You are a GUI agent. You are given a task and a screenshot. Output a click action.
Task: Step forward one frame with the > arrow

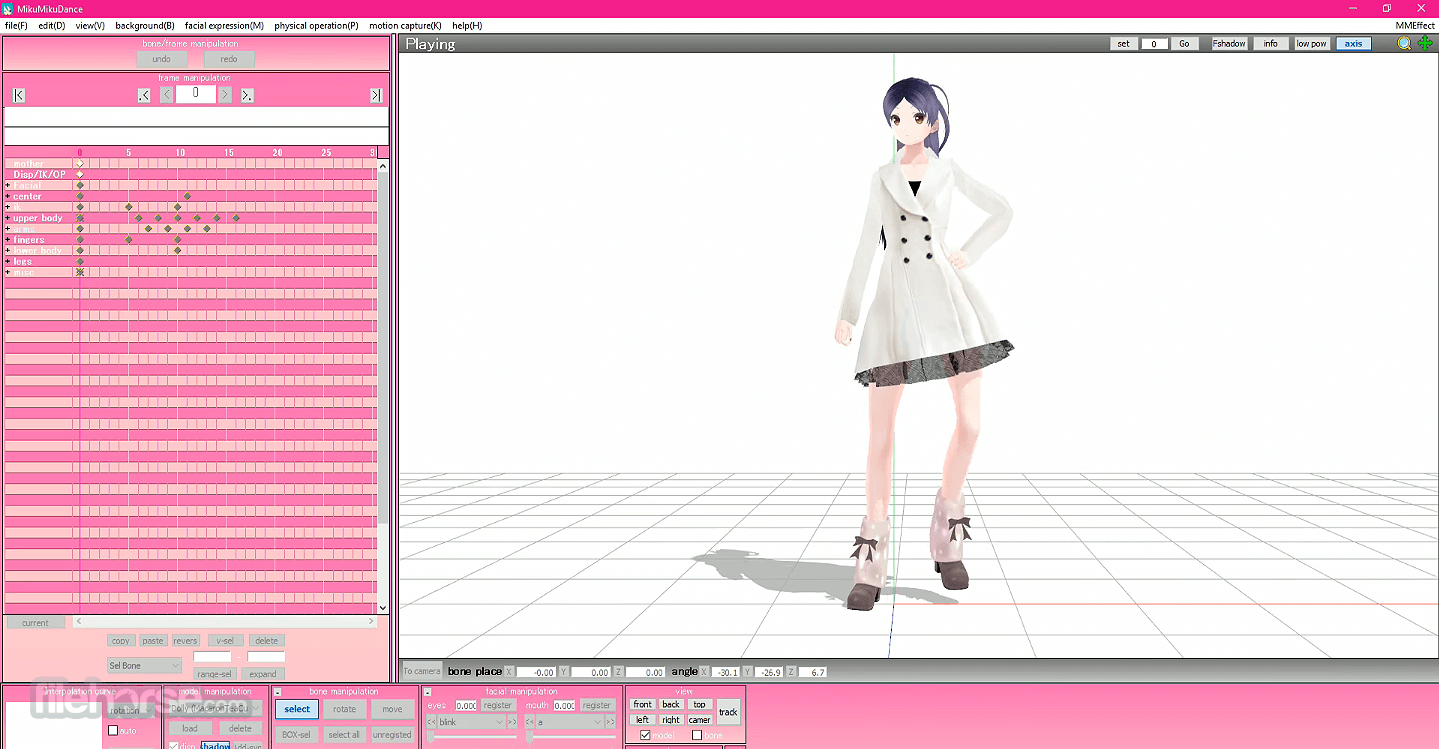225,95
